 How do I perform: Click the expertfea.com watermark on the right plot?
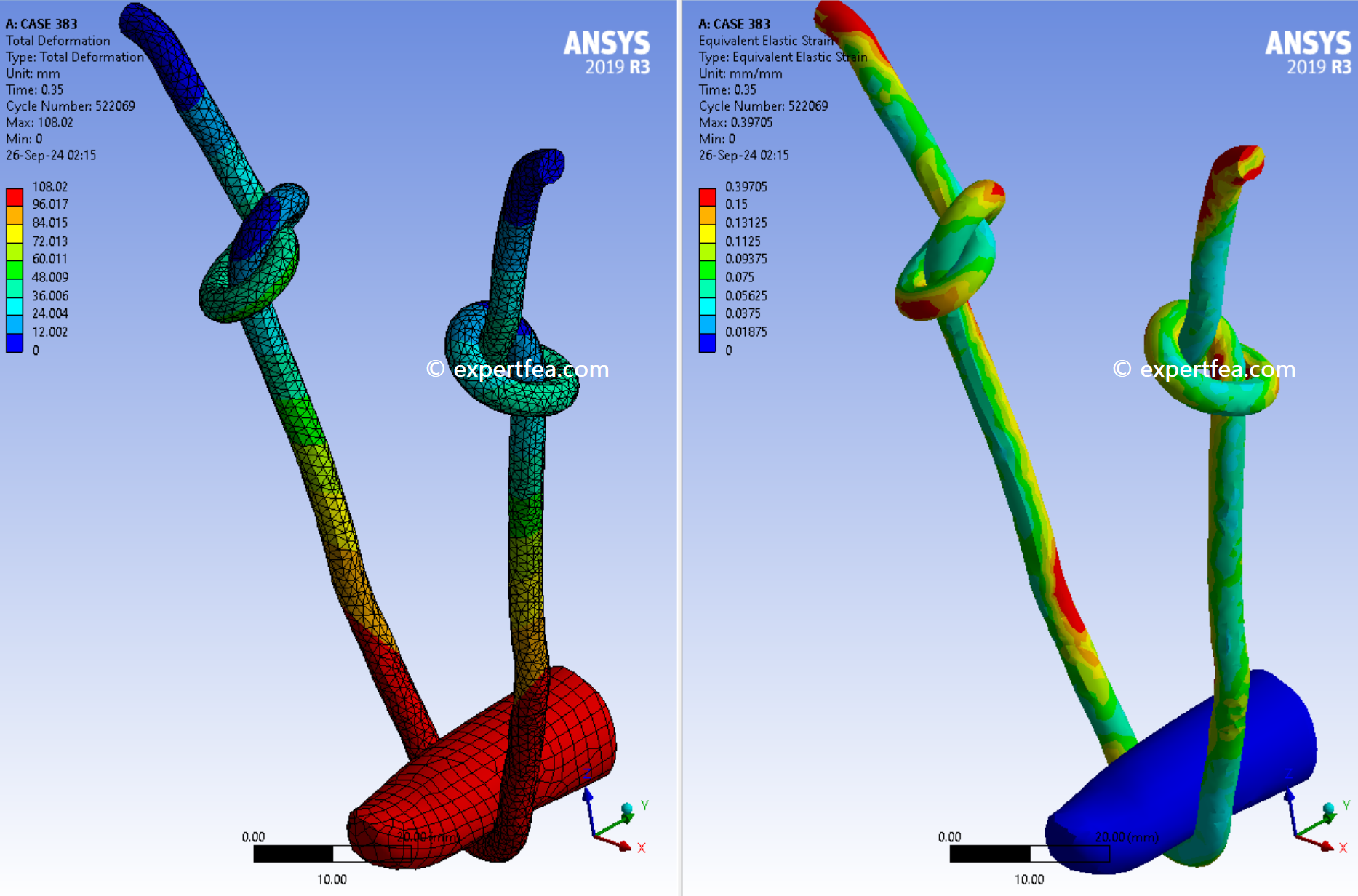[x=1205, y=369]
